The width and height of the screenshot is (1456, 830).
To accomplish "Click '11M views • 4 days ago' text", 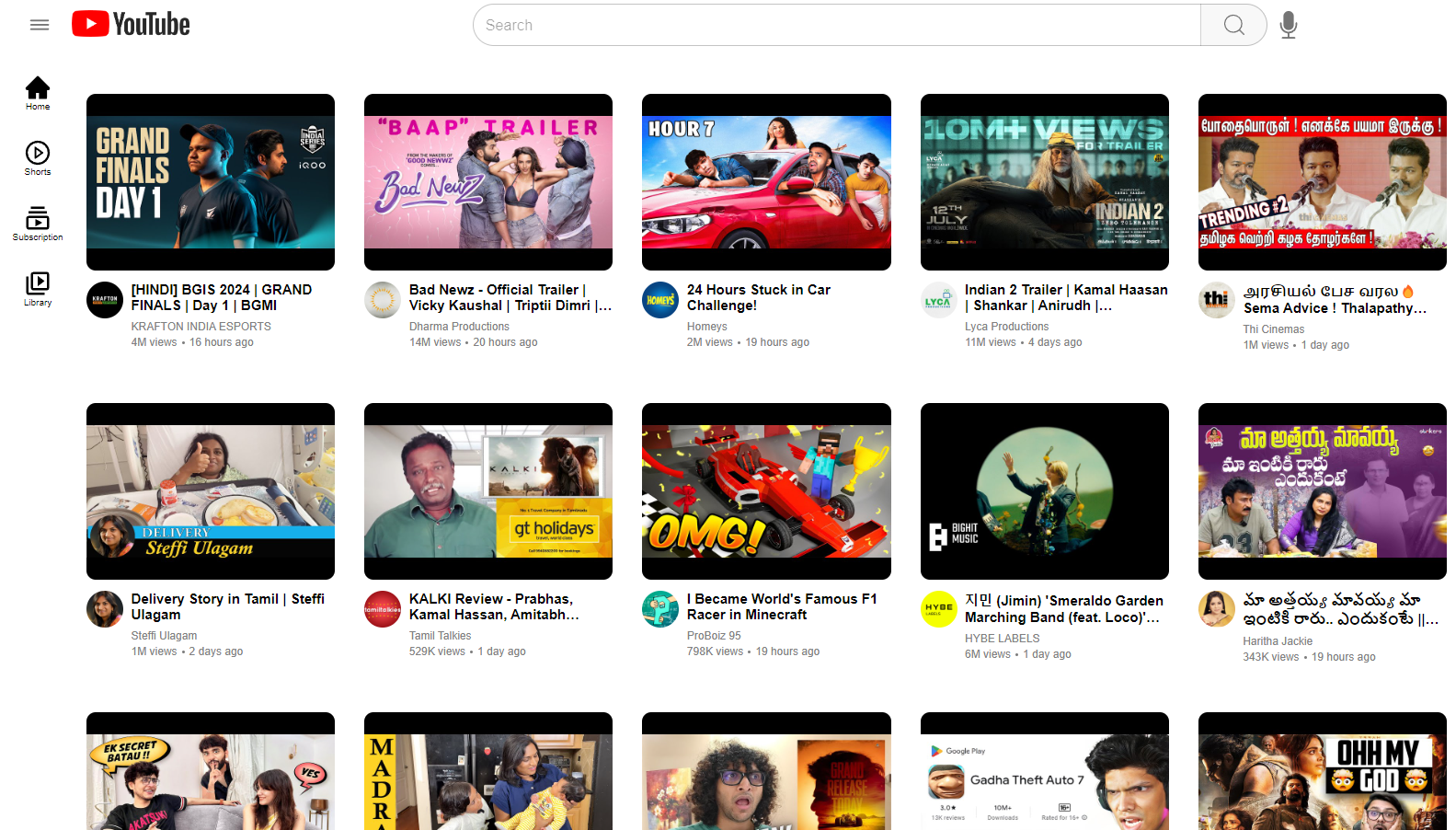I will click(1023, 342).
